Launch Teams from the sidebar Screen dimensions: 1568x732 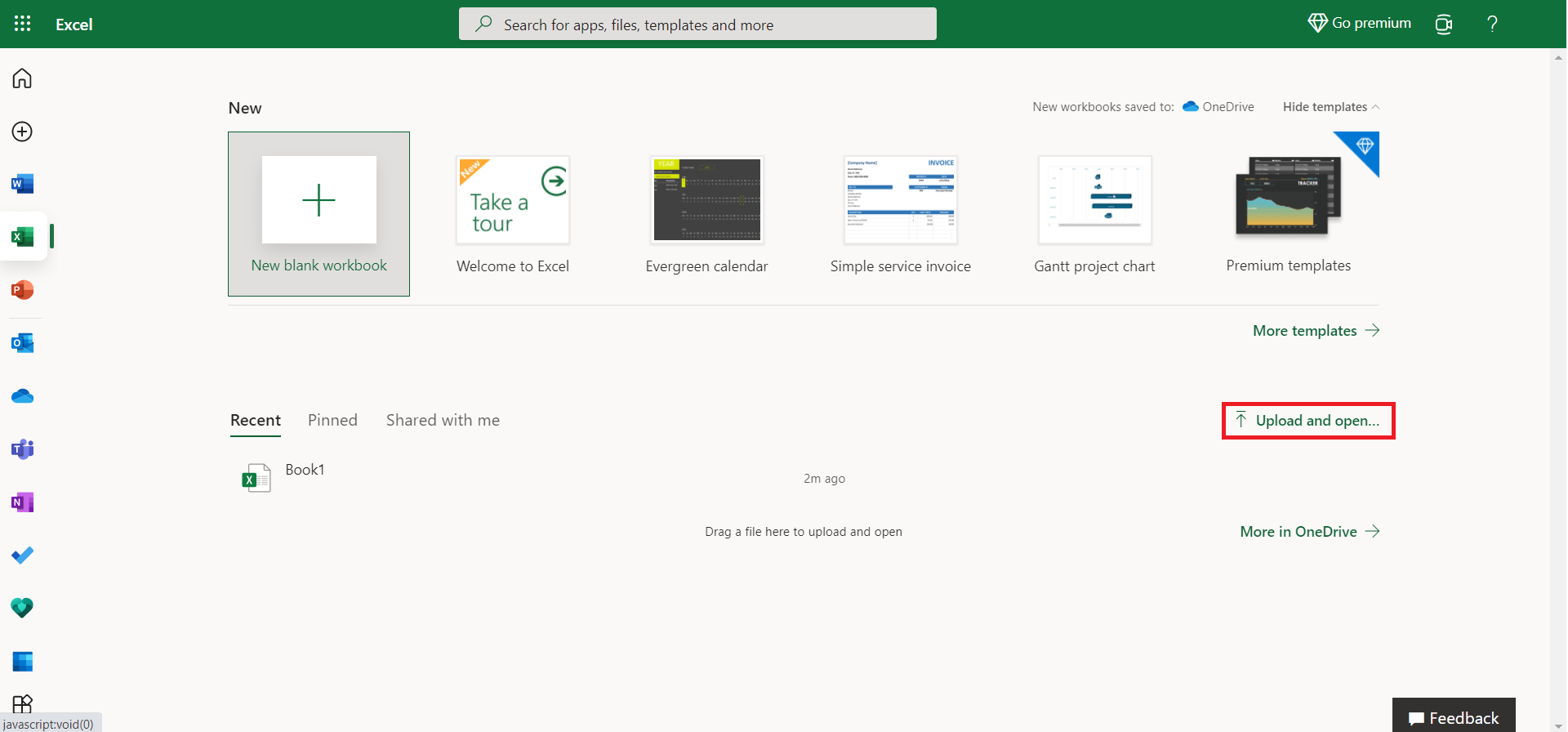click(22, 449)
